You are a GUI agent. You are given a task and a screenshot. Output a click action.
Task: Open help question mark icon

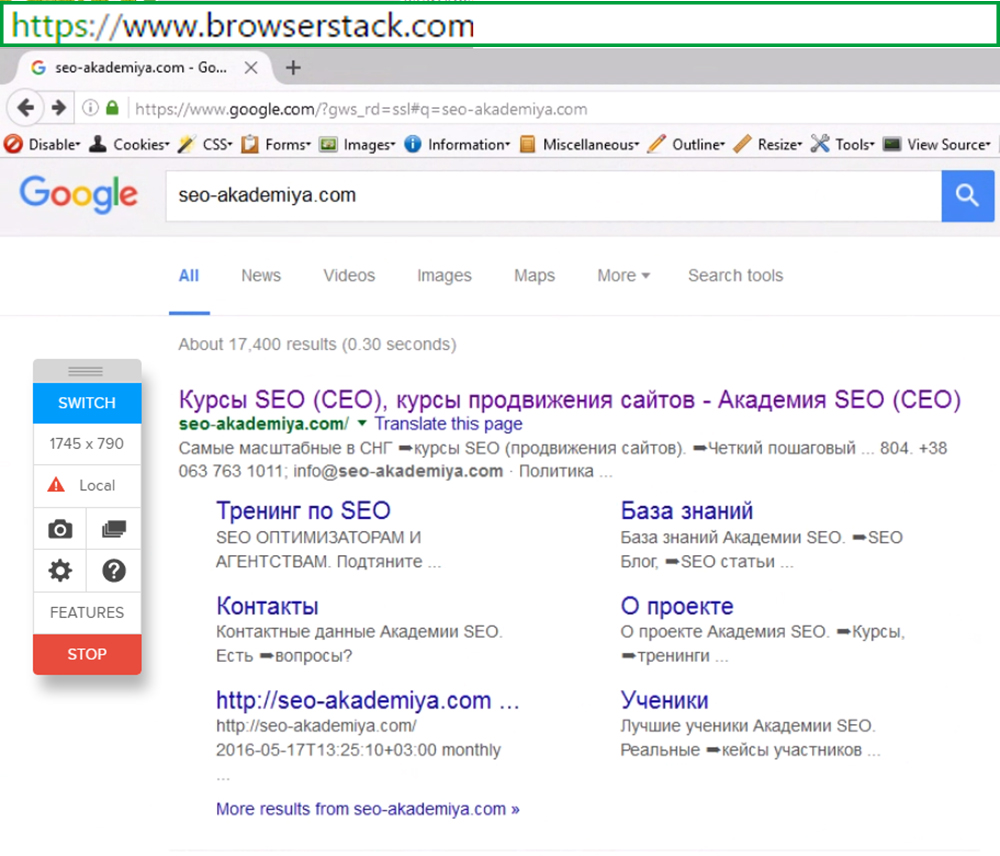click(114, 571)
